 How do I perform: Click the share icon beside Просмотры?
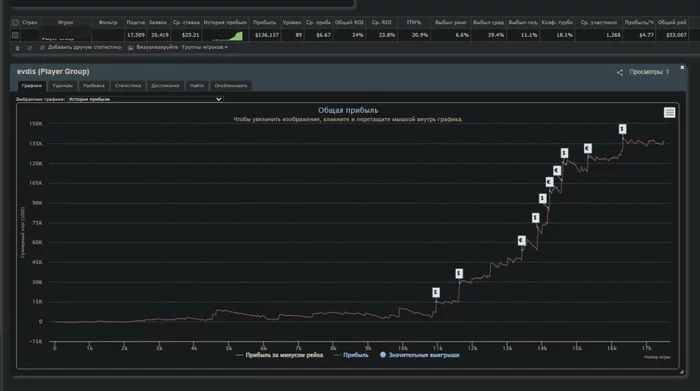click(x=620, y=72)
